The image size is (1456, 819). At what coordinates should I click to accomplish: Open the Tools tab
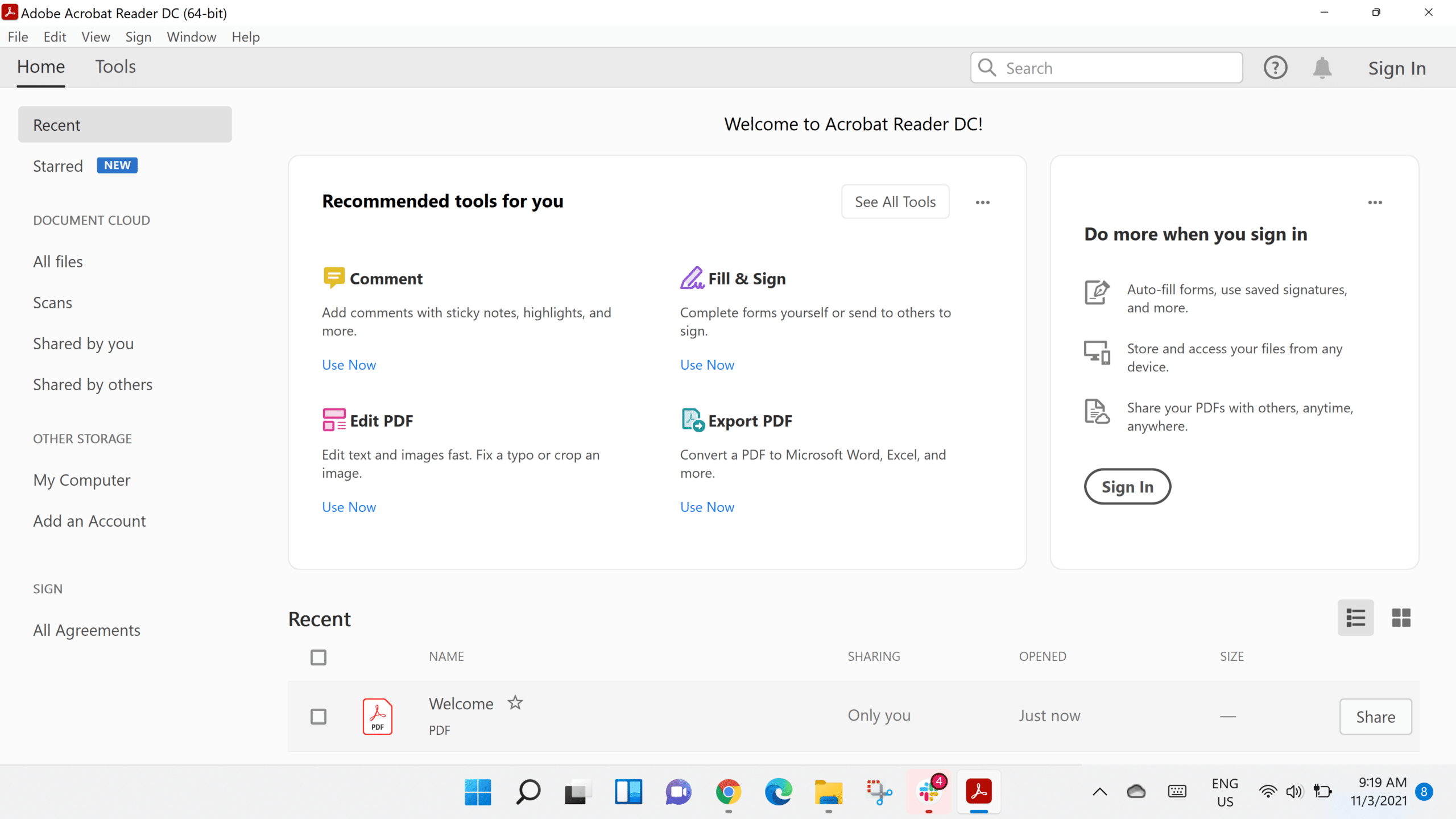click(115, 67)
